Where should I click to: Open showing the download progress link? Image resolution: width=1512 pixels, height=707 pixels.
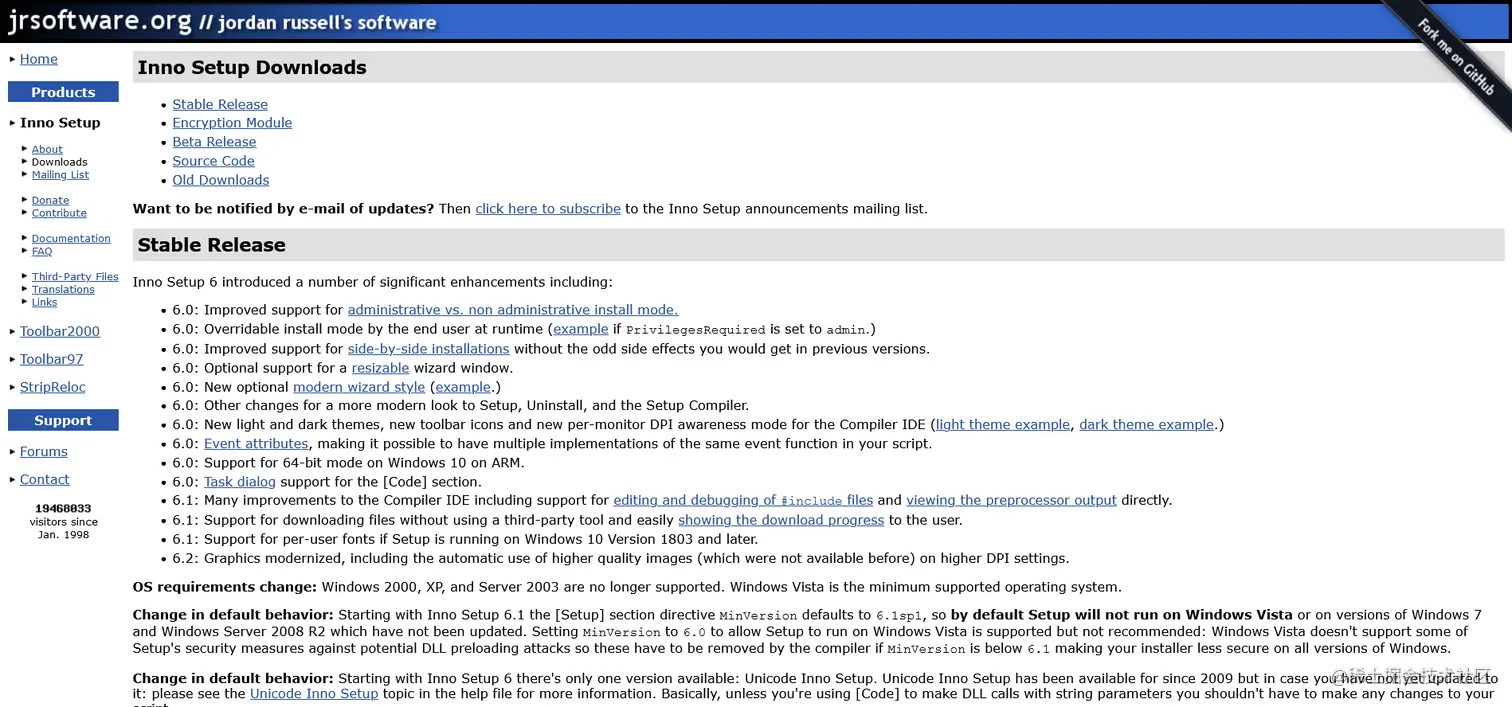click(x=781, y=520)
